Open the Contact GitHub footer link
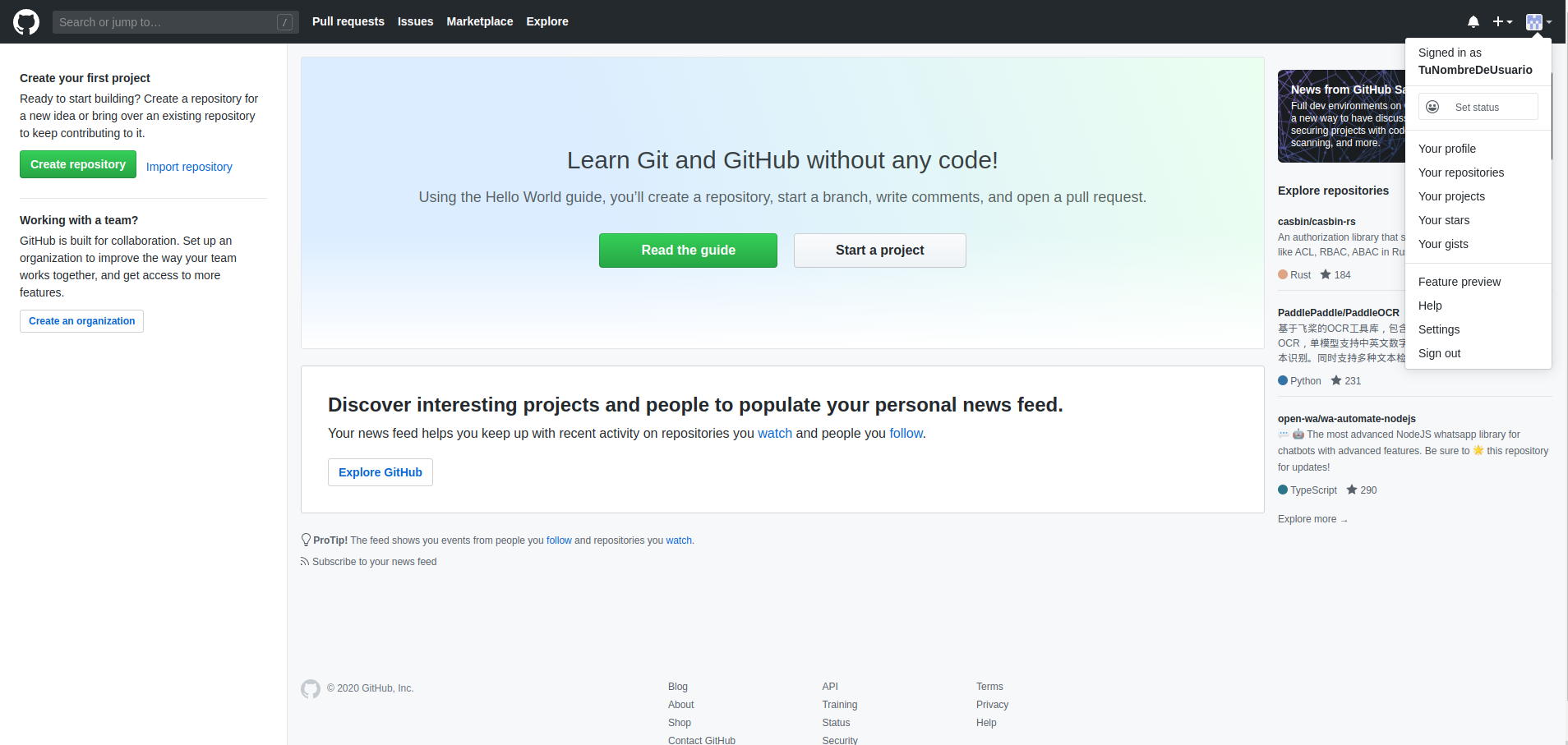Viewport: 1568px width, 745px height. 702,740
